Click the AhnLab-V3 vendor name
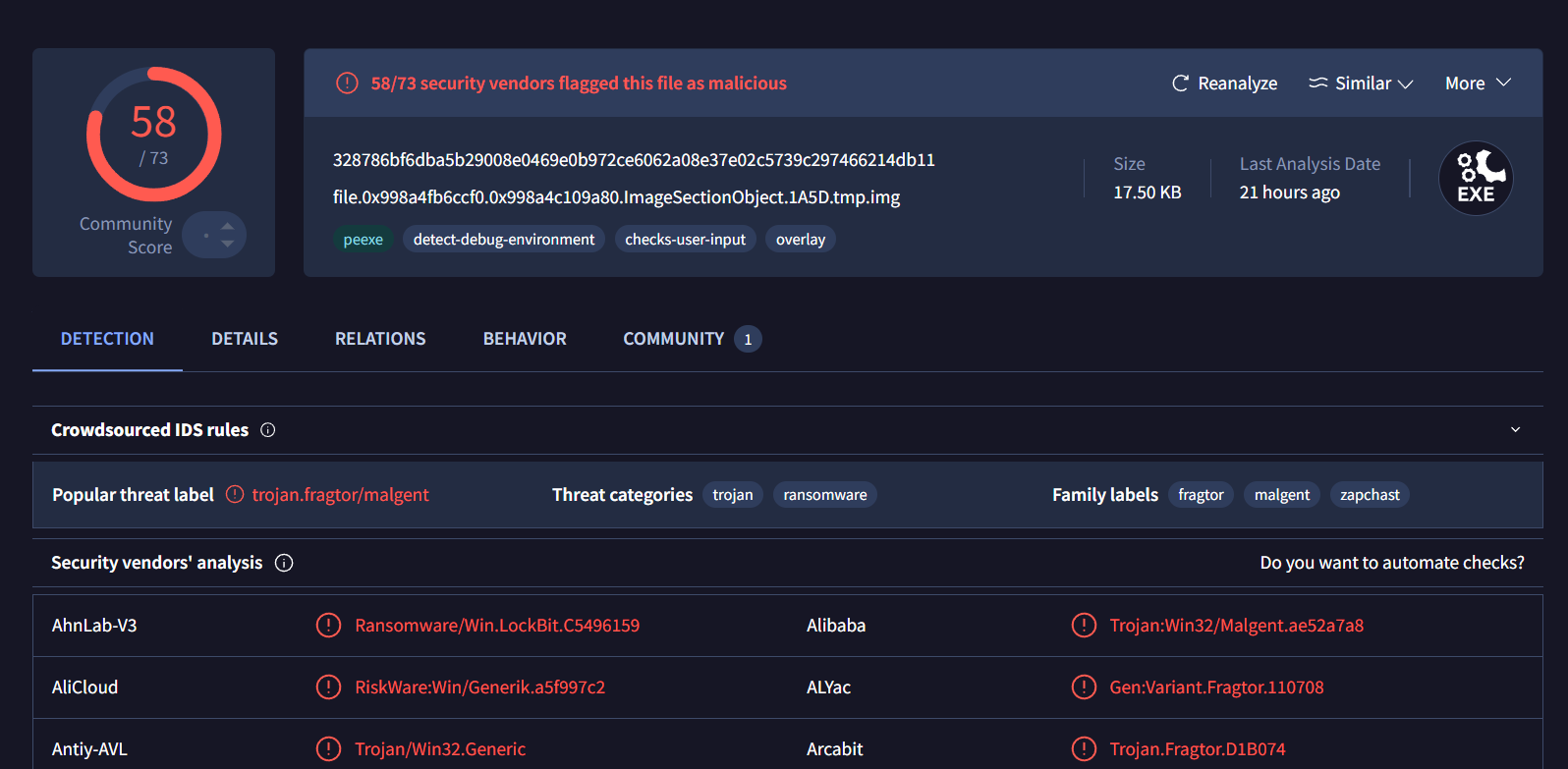The height and width of the screenshot is (769, 1568). tap(94, 626)
